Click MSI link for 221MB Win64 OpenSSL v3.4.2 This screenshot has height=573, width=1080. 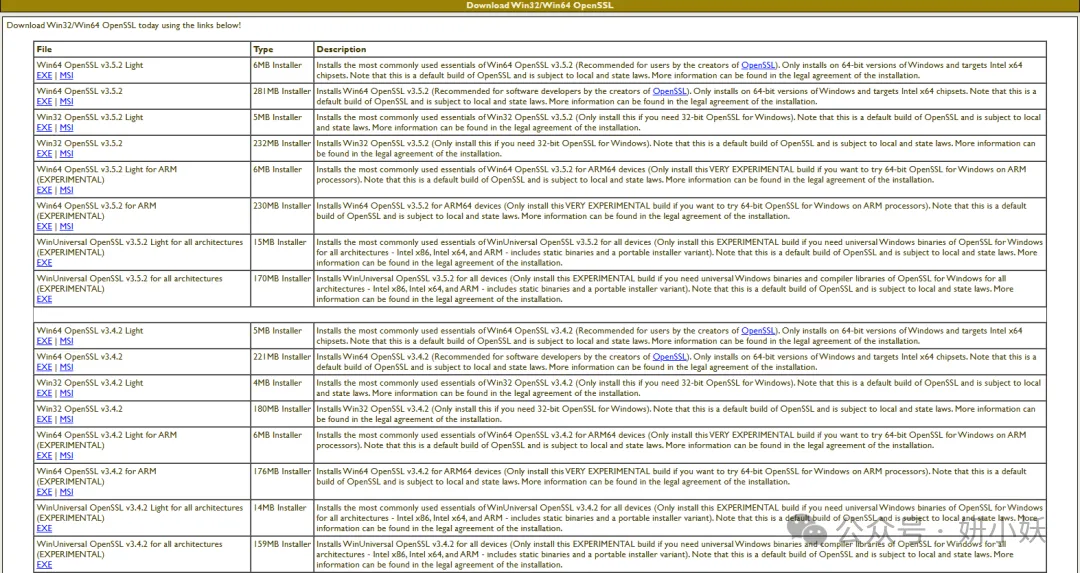tap(66, 367)
